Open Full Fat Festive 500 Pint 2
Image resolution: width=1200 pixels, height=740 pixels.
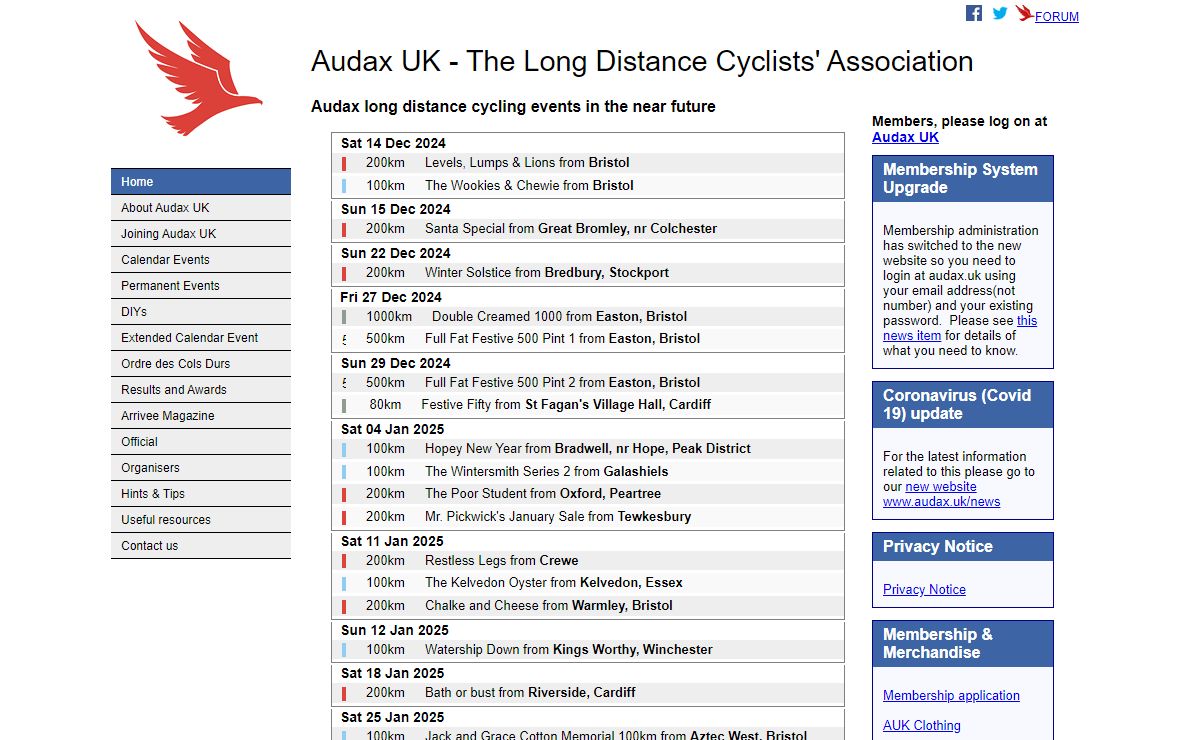click(x=588, y=383)
